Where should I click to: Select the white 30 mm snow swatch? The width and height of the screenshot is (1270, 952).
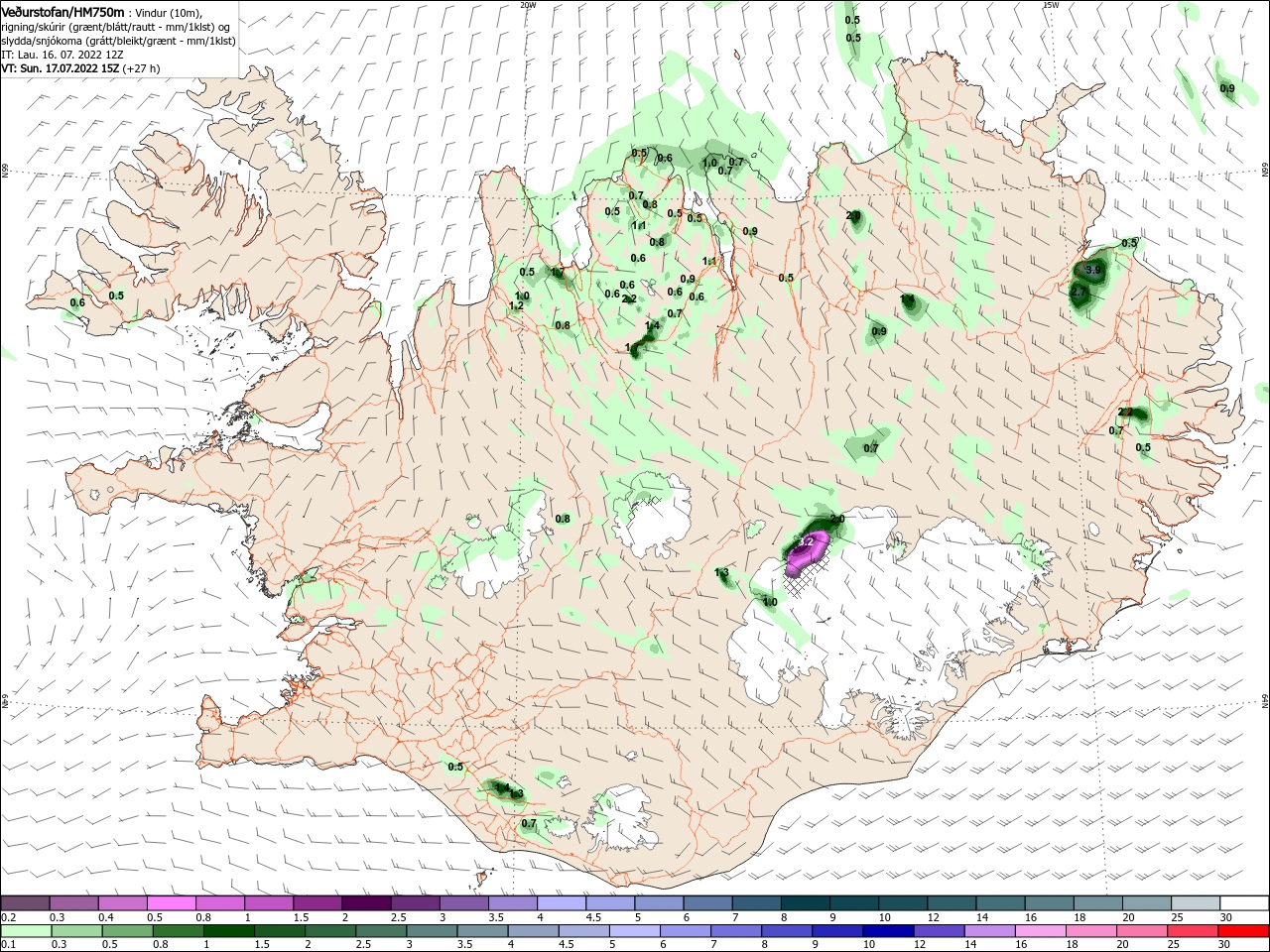[1244, 903]
